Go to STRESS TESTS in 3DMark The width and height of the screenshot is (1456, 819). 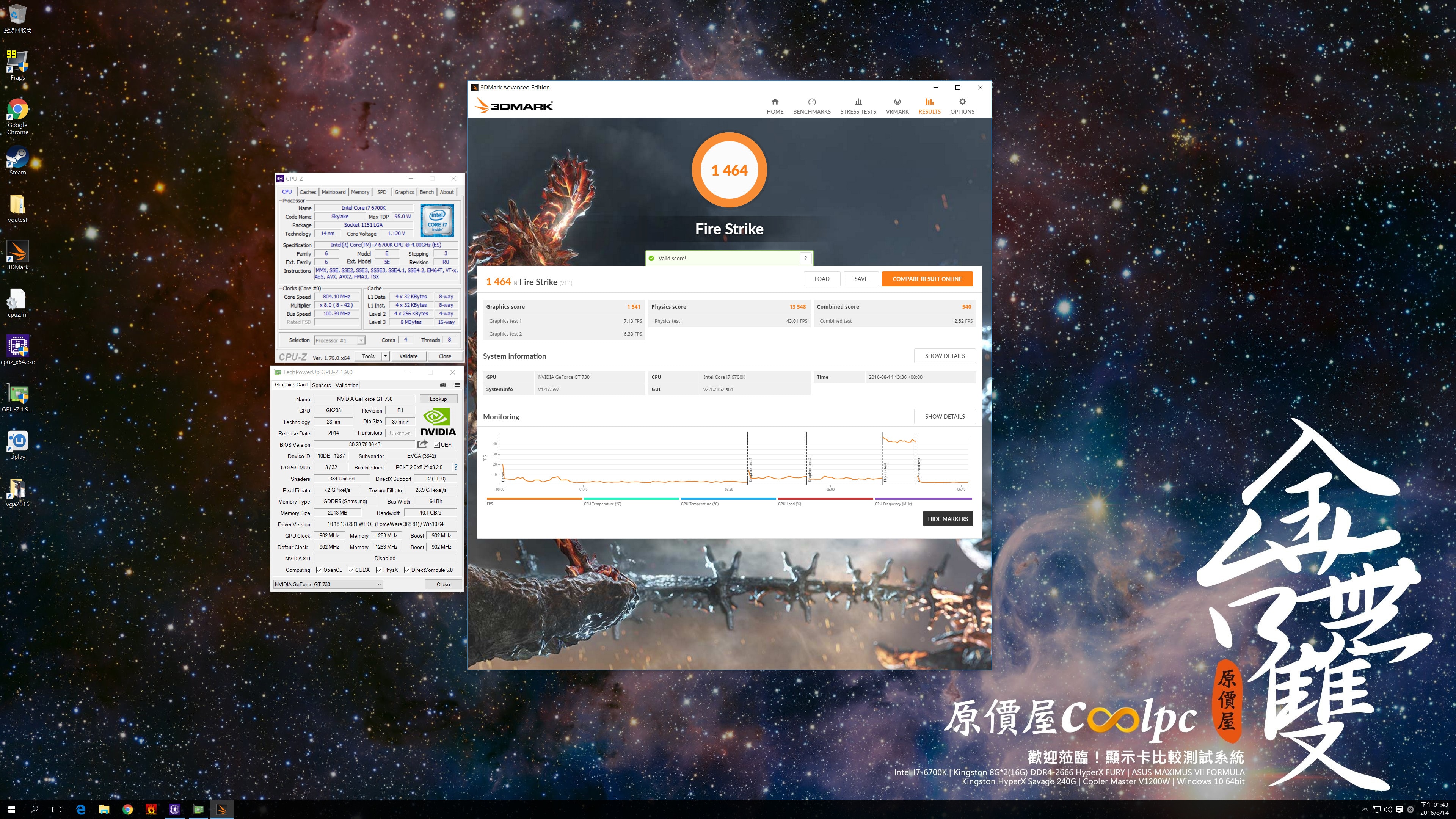pos(858,106)
